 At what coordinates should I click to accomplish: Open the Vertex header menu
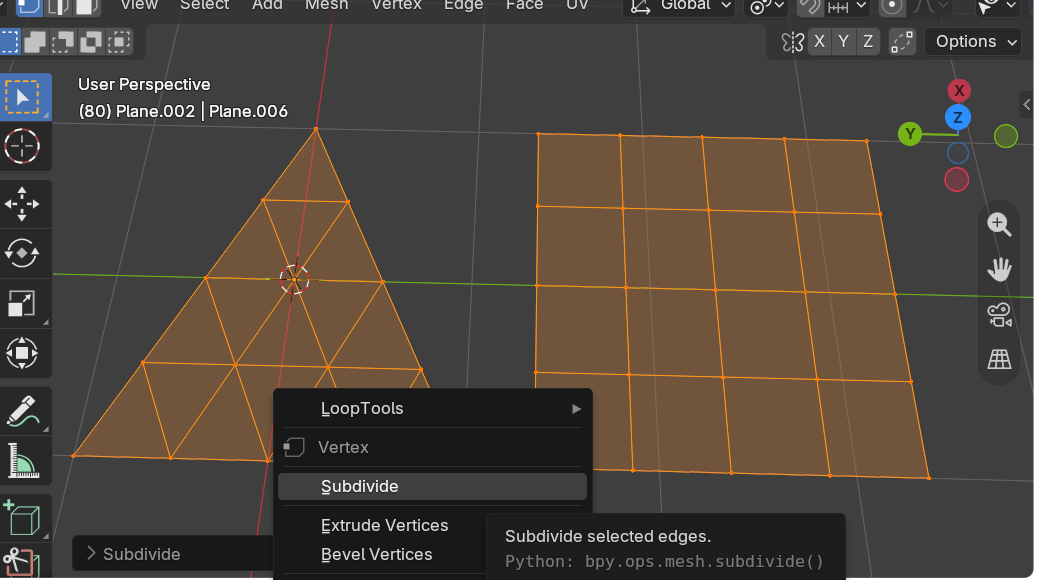tap(396, 5)
